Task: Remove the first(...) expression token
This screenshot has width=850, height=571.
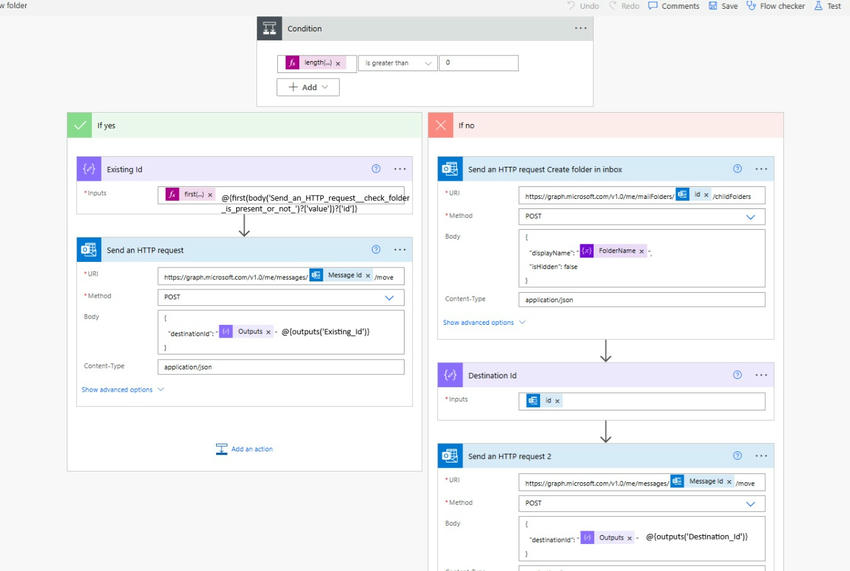Action: point(210,195)
